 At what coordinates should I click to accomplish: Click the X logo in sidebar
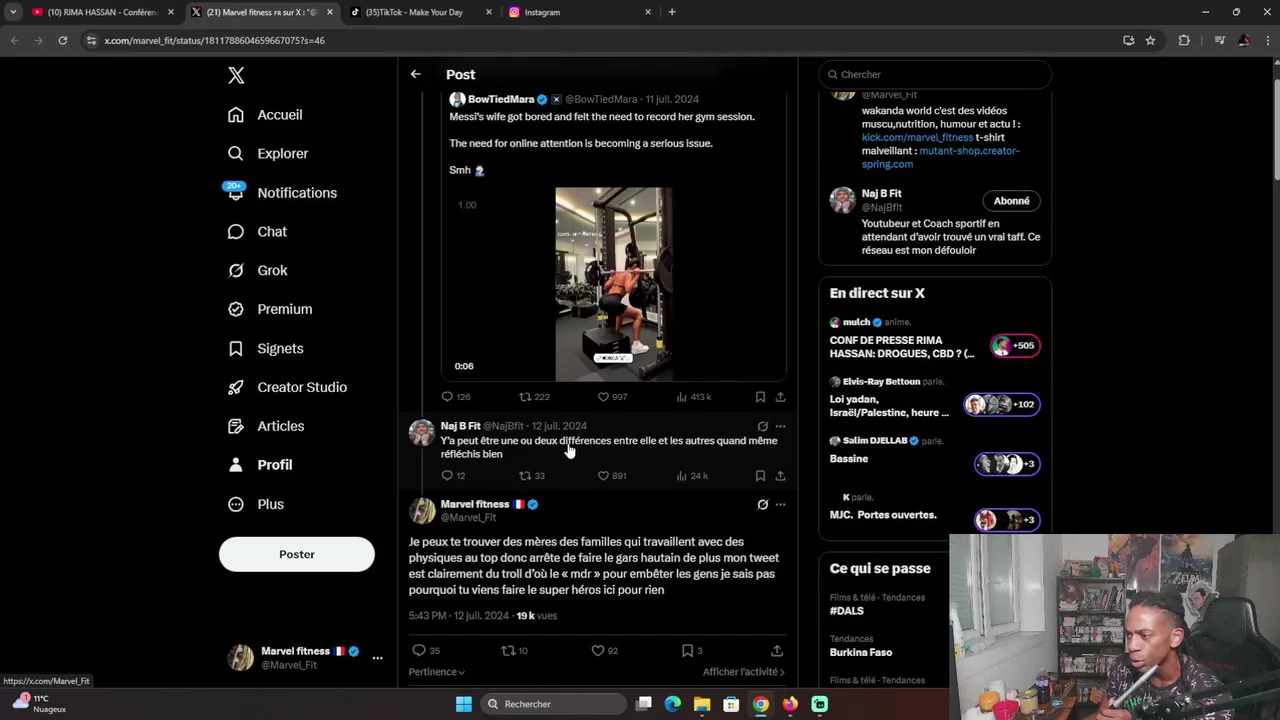[236, 75]
